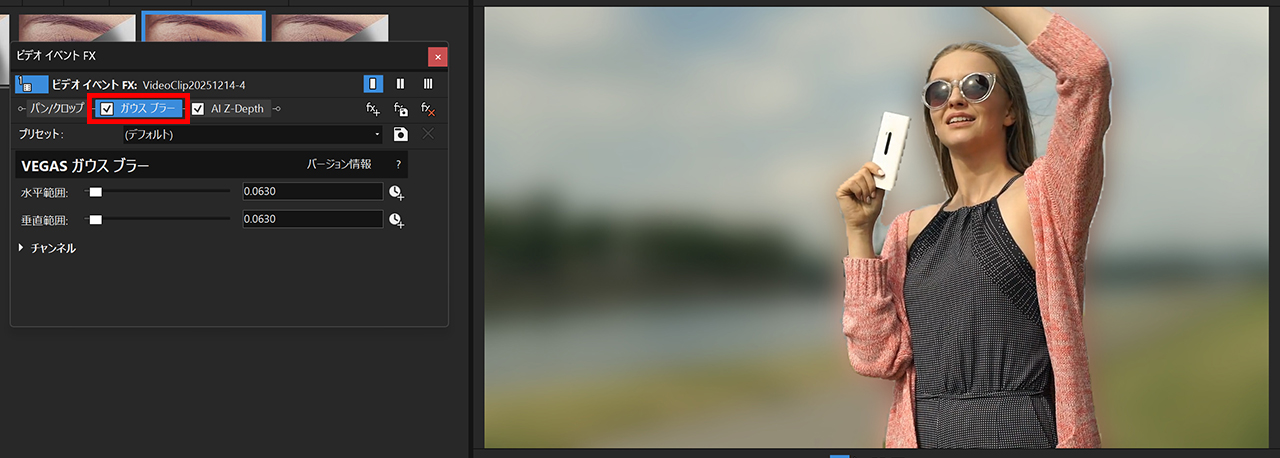1280x458 pixels.
Task: Select the AI Z-Depth plug-in tab
Action: tap(238, 109)
